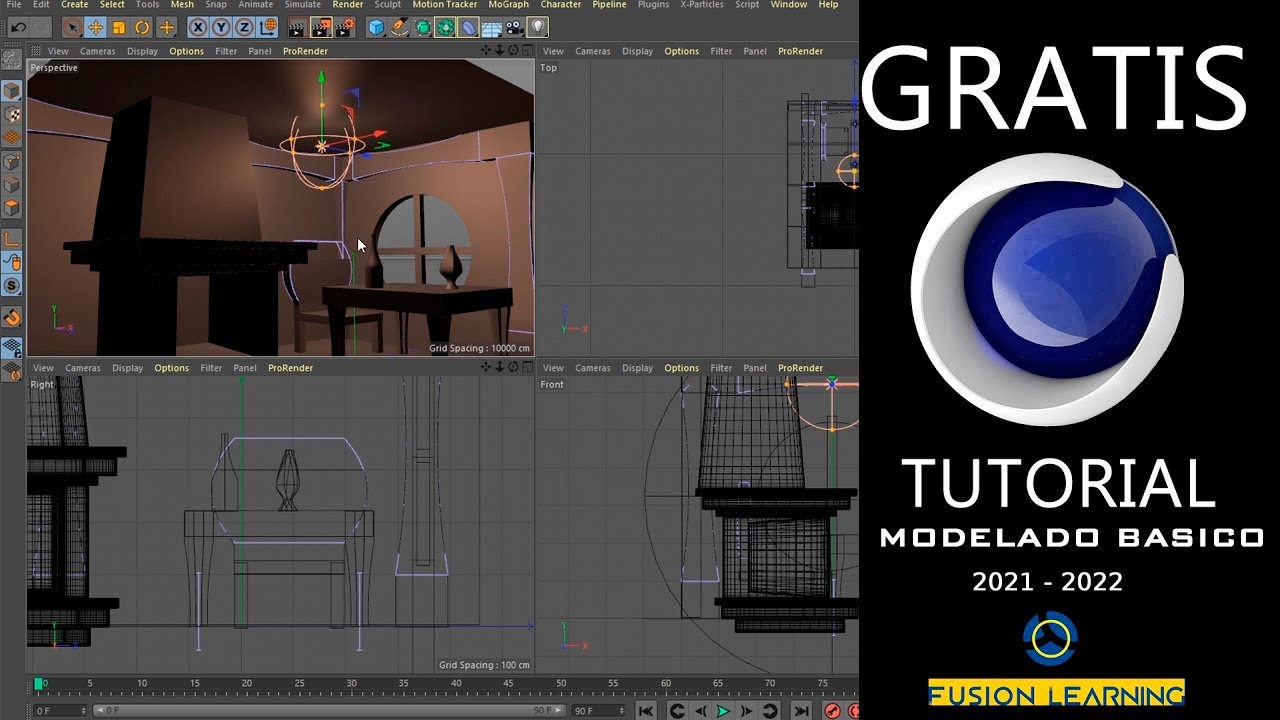Click the stepper arrows on the '0 F' field

click(x=85, y=711)
